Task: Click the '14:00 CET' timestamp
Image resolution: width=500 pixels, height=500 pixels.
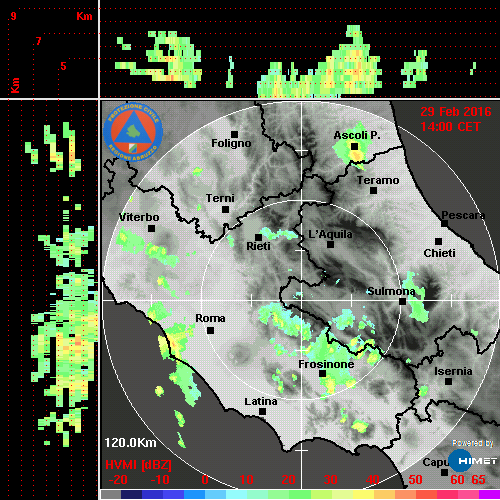Action: tap(450, 127)
